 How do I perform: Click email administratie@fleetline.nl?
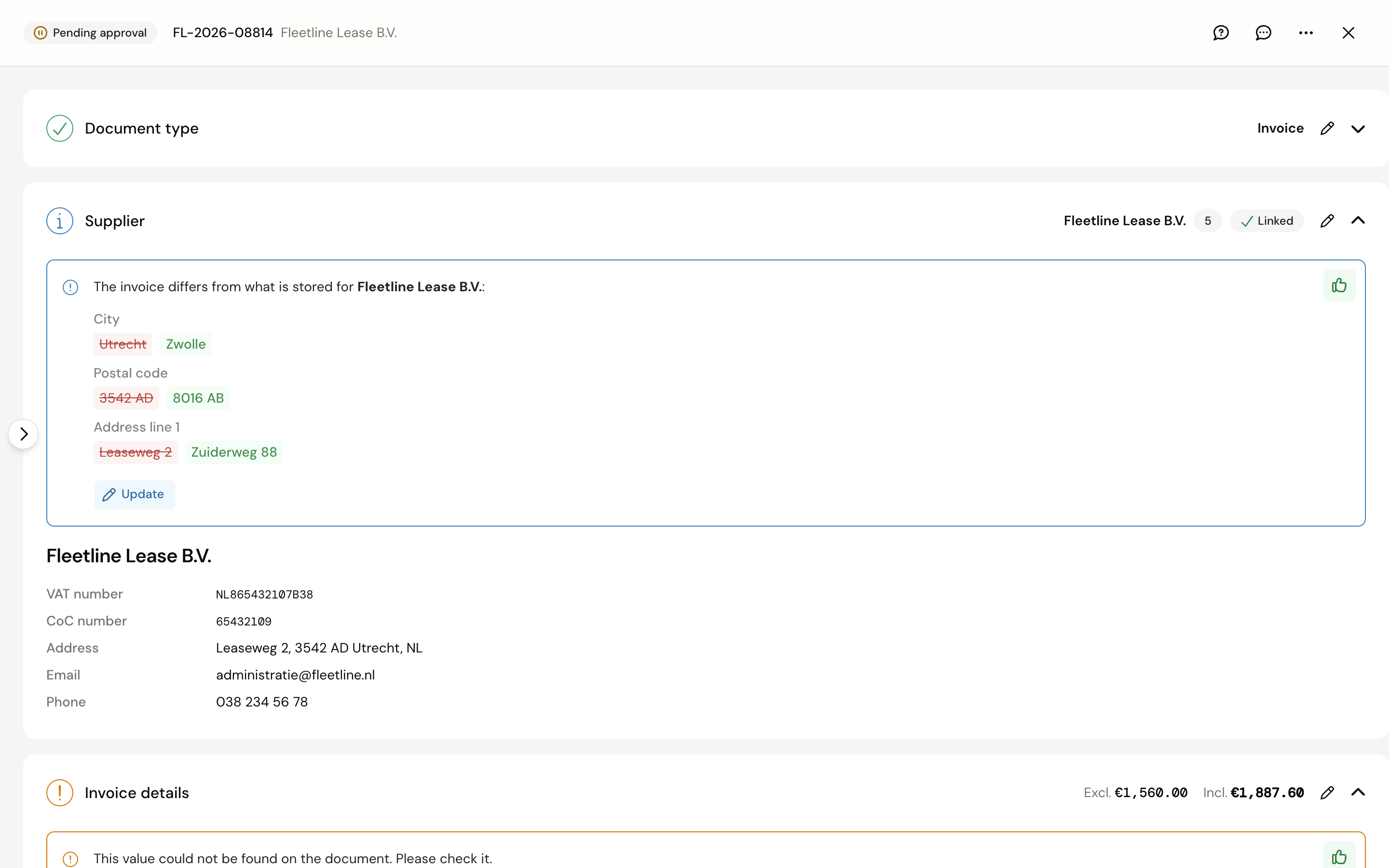(x=296, y=675)
